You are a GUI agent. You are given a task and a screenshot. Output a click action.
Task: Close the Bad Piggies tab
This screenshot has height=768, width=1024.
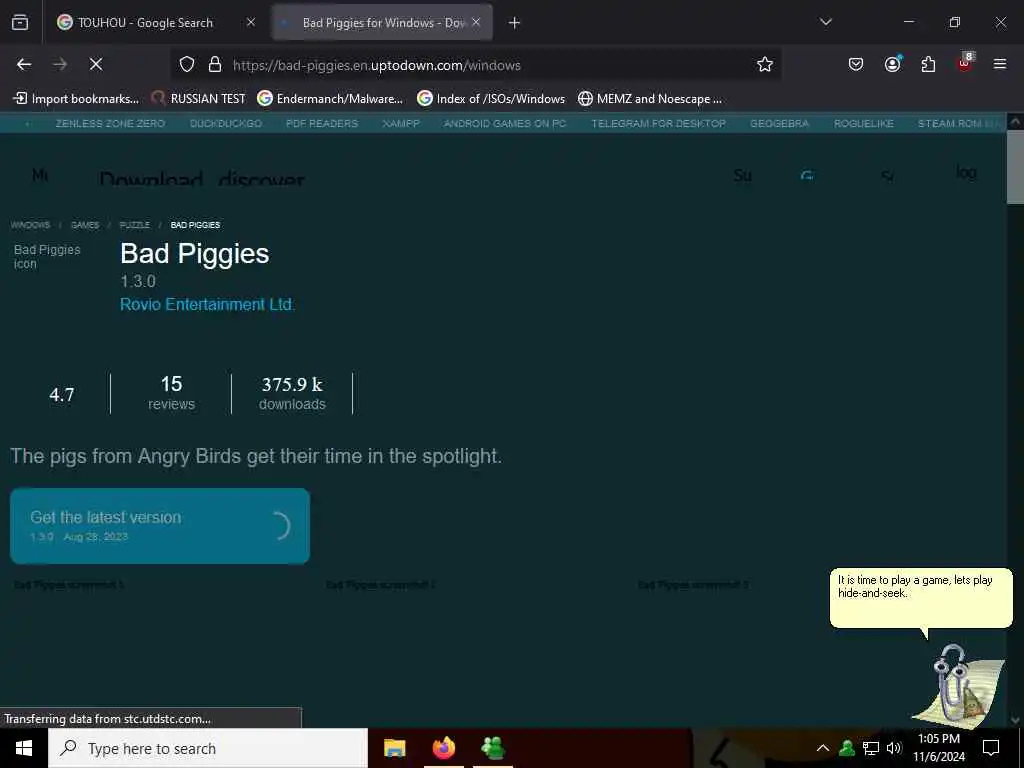point(476,23)
